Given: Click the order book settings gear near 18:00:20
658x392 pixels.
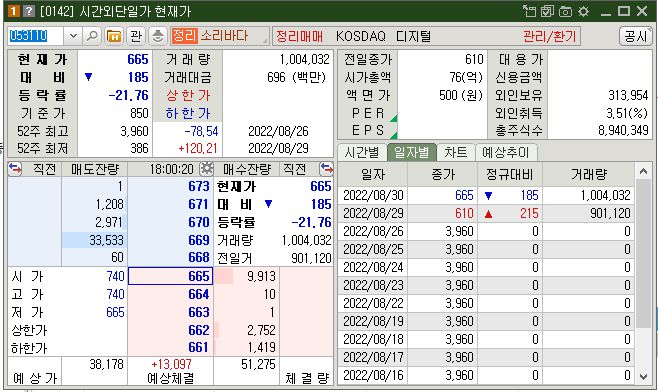Looking at the screenshot, I should 206,169.
